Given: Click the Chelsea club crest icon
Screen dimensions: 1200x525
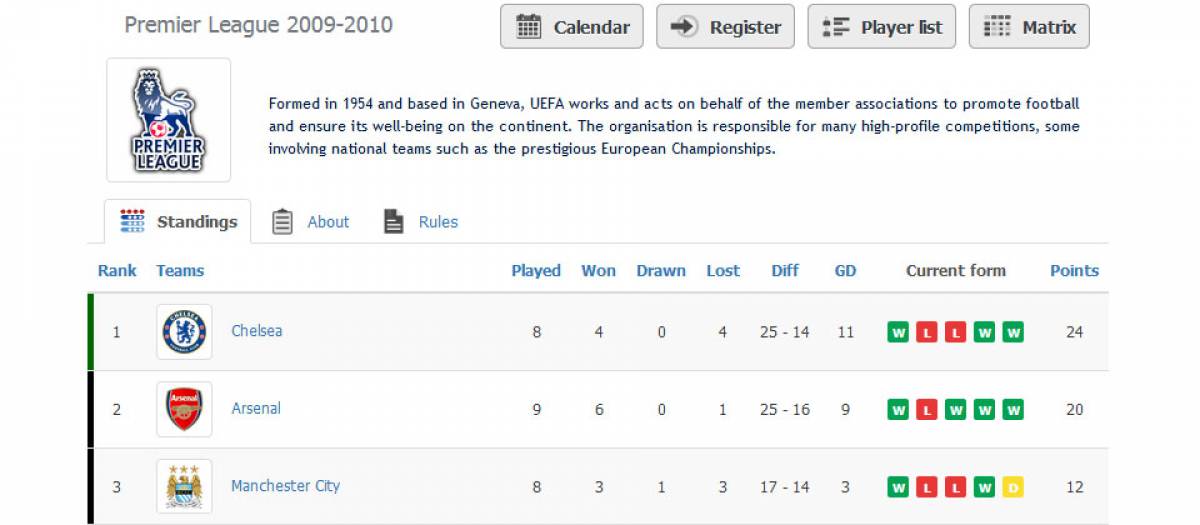Looking at the screenshot, I should pos(184,332).
